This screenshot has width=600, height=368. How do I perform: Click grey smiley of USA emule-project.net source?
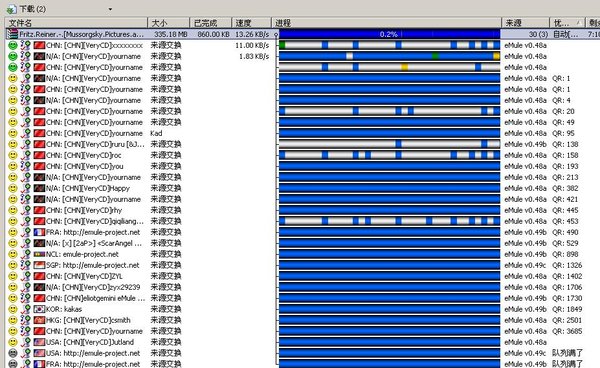[13, 353]
